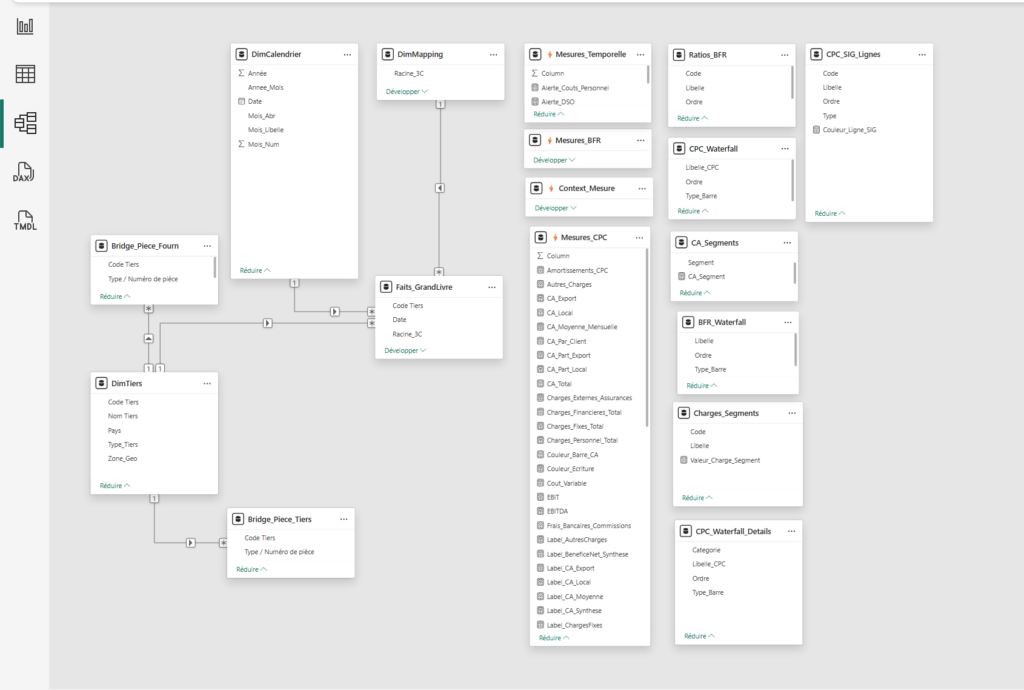Select DimTiers to Bridge_Piece_Fourn relationship arrow

point(149,338)
